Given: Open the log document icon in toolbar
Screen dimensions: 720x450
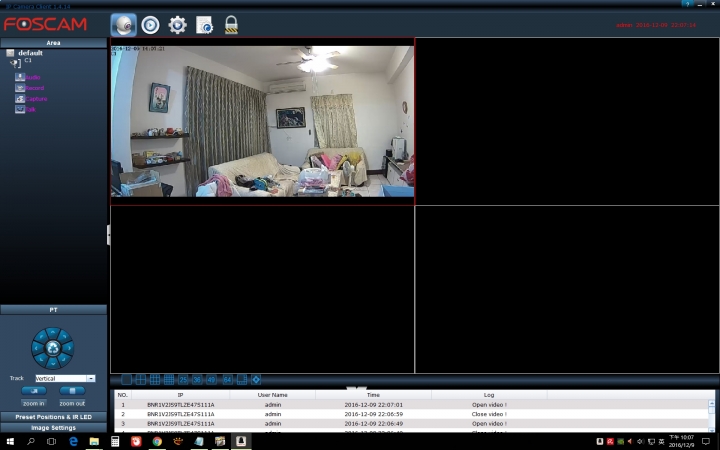Looking at the screenshot, I should click(x=204, y=25).
